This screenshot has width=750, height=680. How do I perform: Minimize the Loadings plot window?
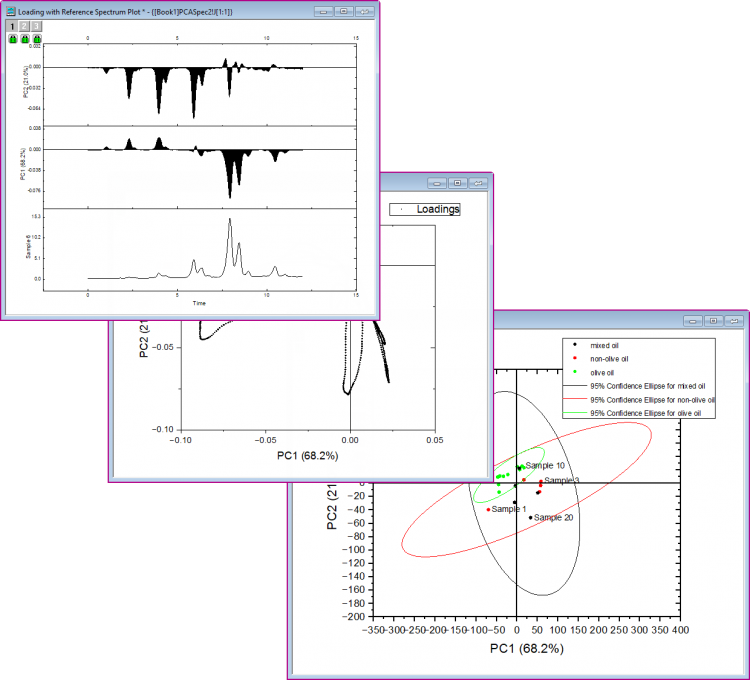tap(437, 183)
